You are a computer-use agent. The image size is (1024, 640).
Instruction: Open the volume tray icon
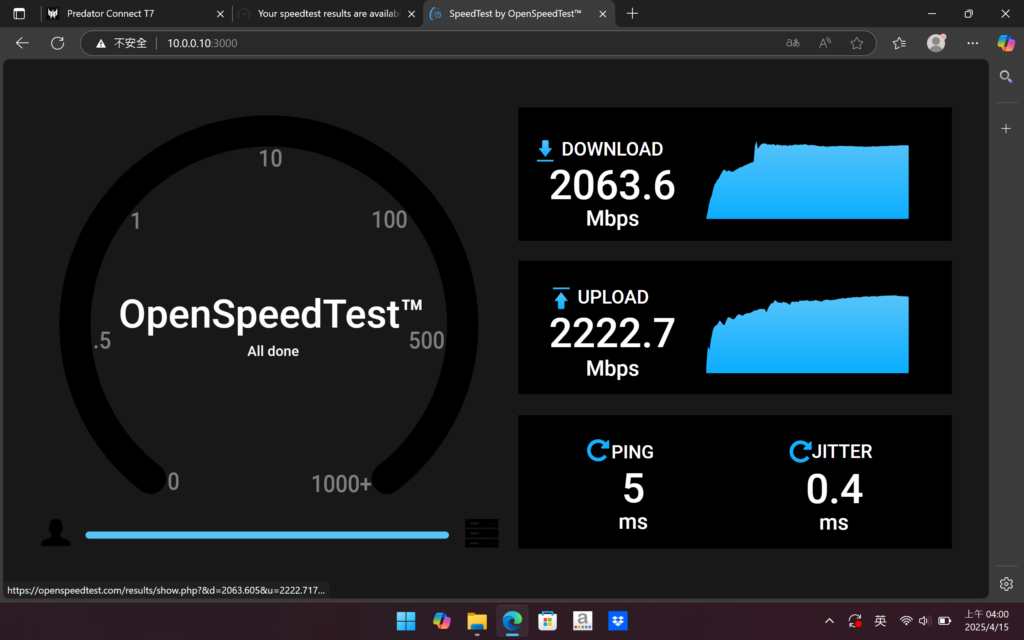click(x=924, y=620)
